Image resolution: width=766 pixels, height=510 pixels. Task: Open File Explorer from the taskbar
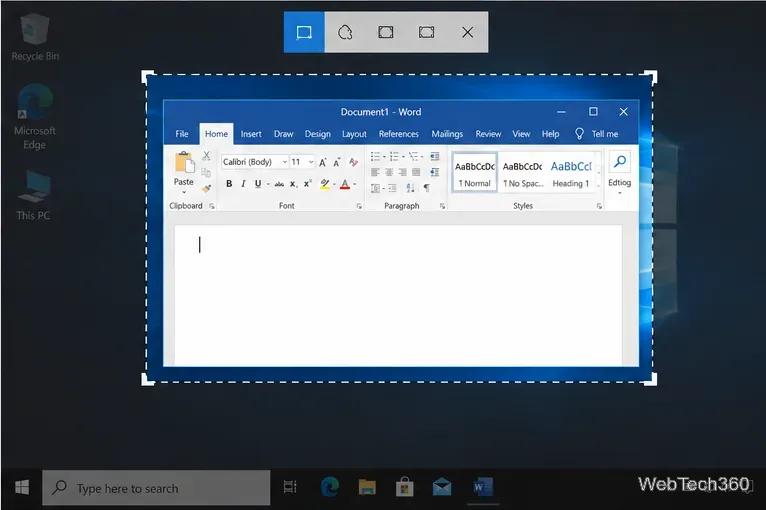367,487
